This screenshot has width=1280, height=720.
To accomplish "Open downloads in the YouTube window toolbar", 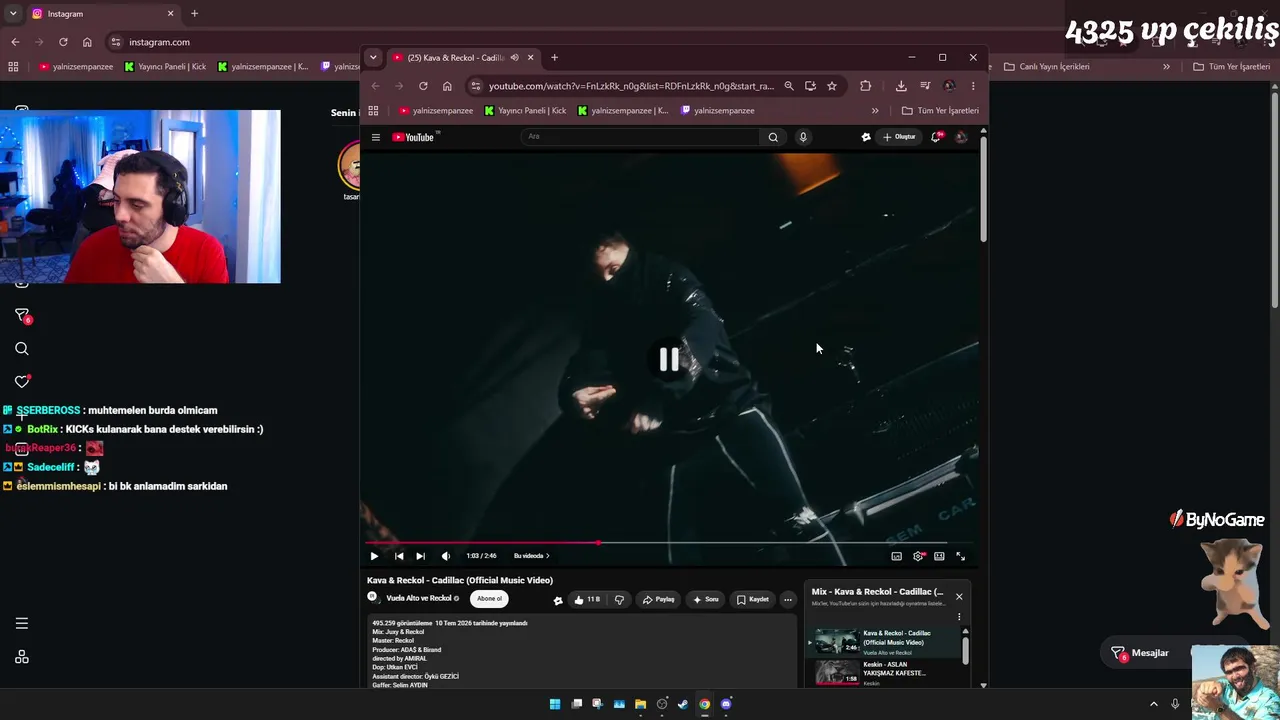I will (901, 86).
